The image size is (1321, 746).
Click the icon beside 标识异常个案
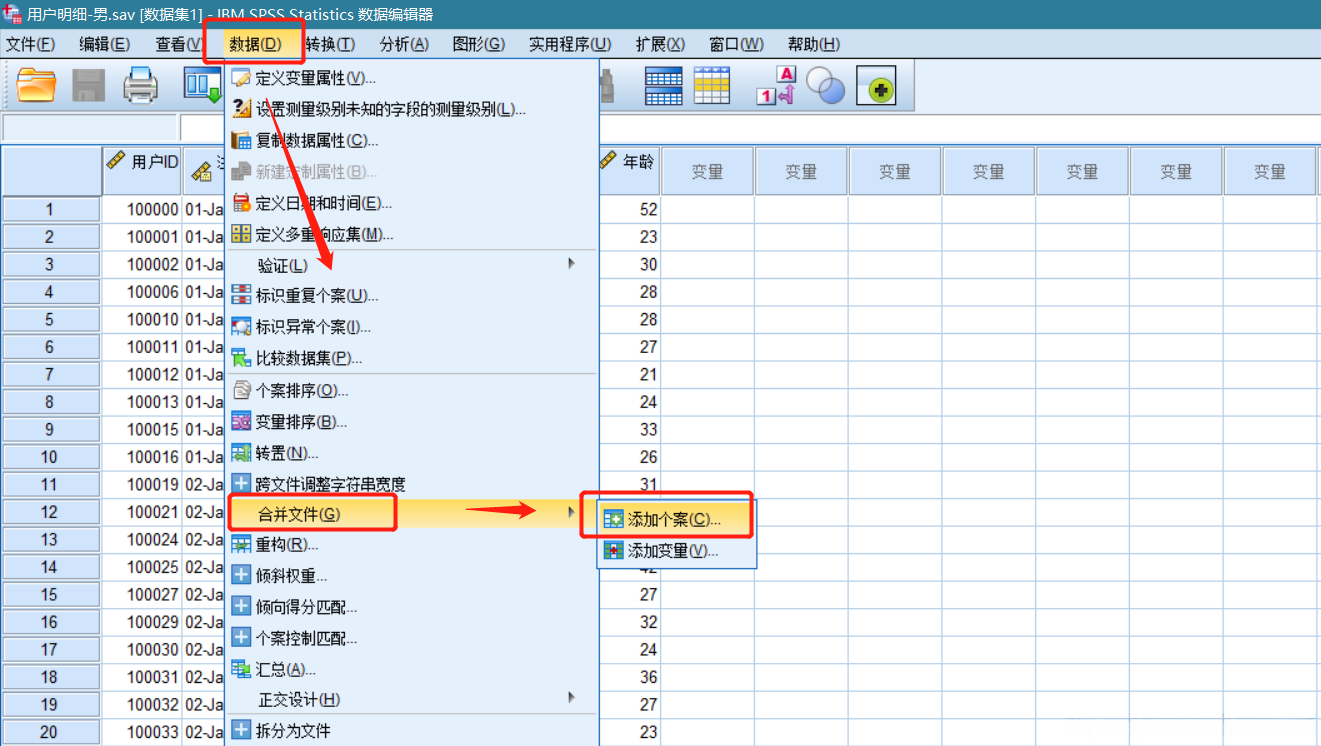(x=241, y=326)
